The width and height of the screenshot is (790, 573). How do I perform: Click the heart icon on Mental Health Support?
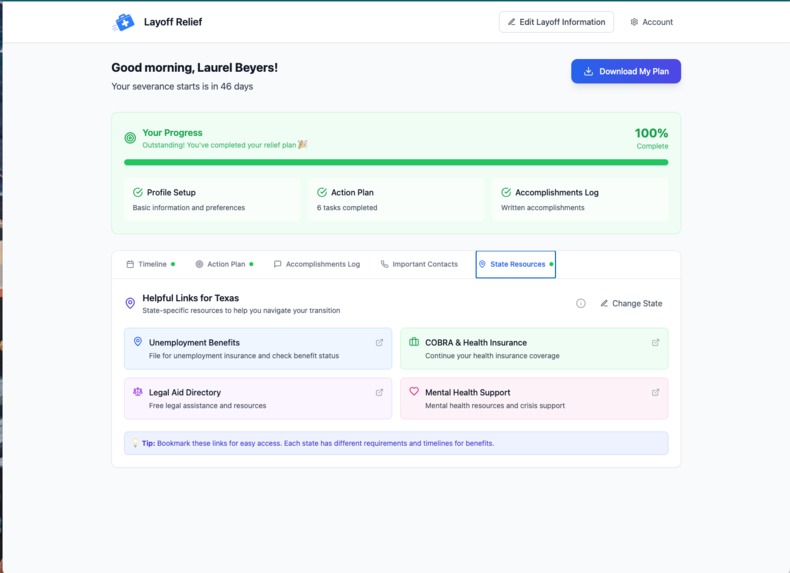click(x=414, y=392)
